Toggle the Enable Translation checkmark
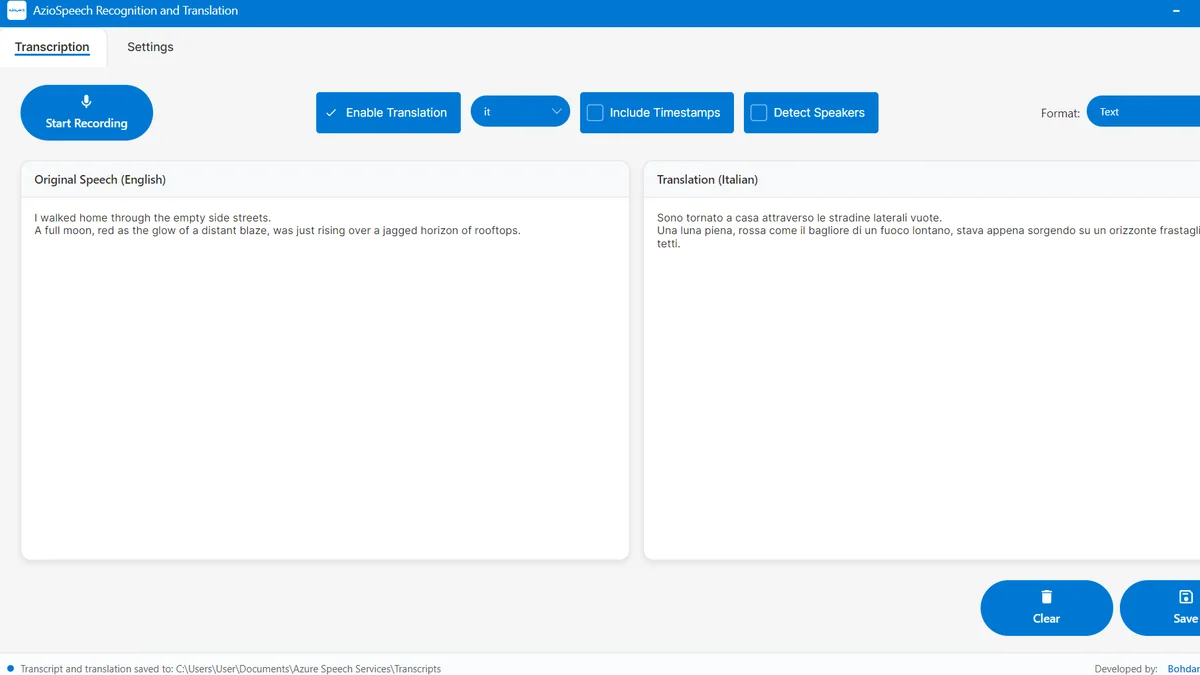Viewport: 1200px width, 675px height. coord(331,113)
